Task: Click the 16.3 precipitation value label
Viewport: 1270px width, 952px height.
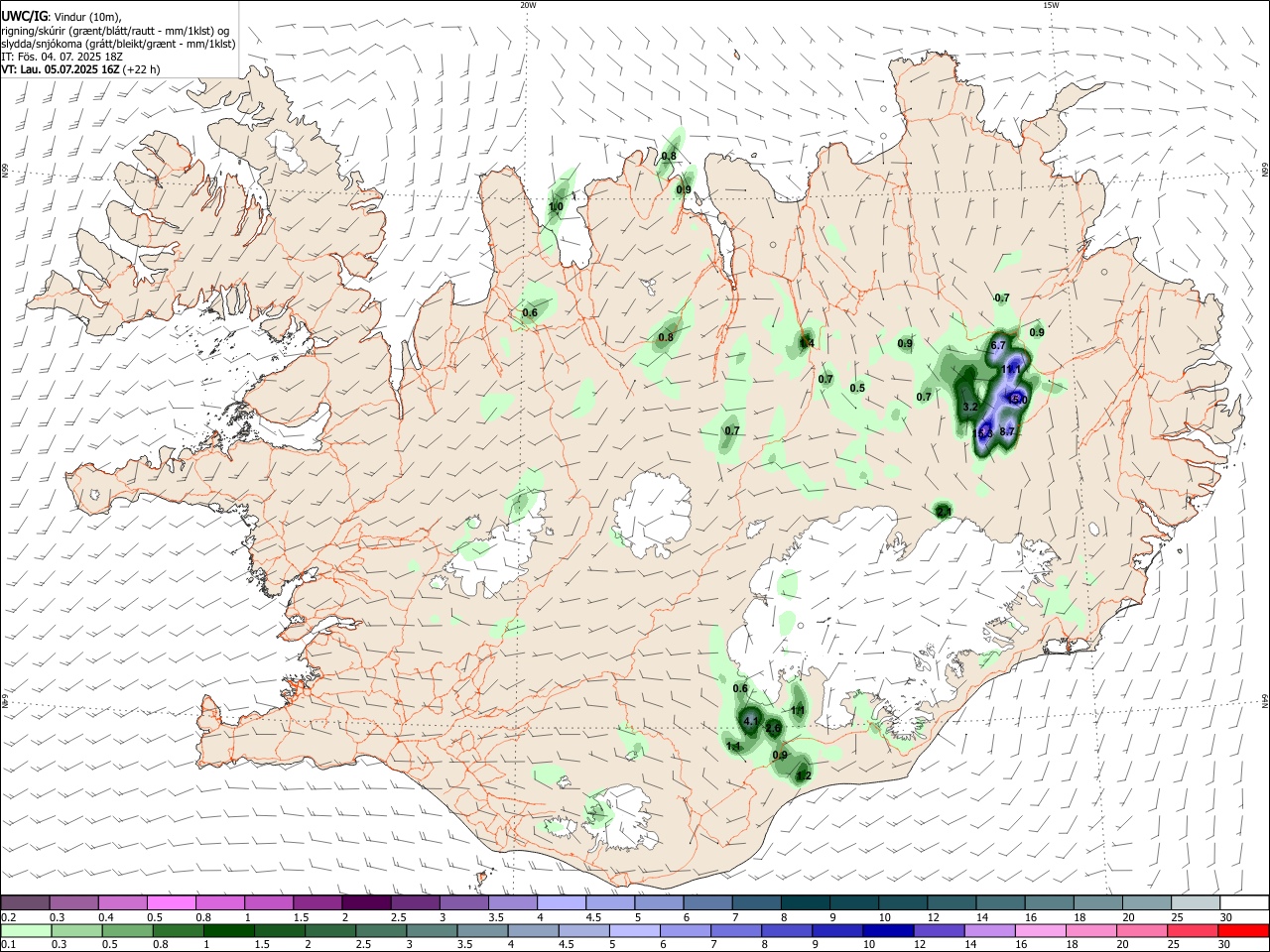Action: [x=983, y=432]
